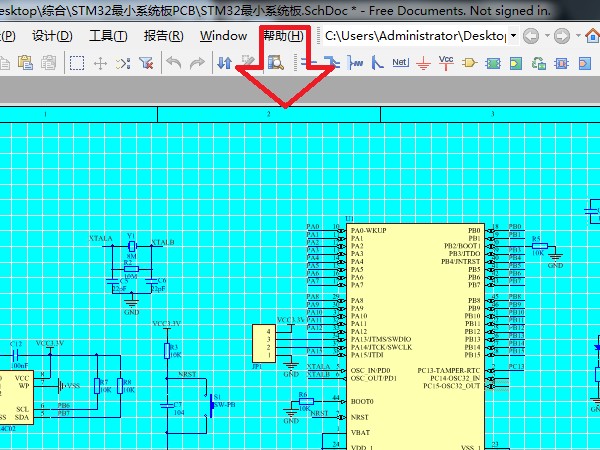Select the Place Sheet Symbol tool
Viewport: 600px width, 450px height.
[x=493, y=63]
